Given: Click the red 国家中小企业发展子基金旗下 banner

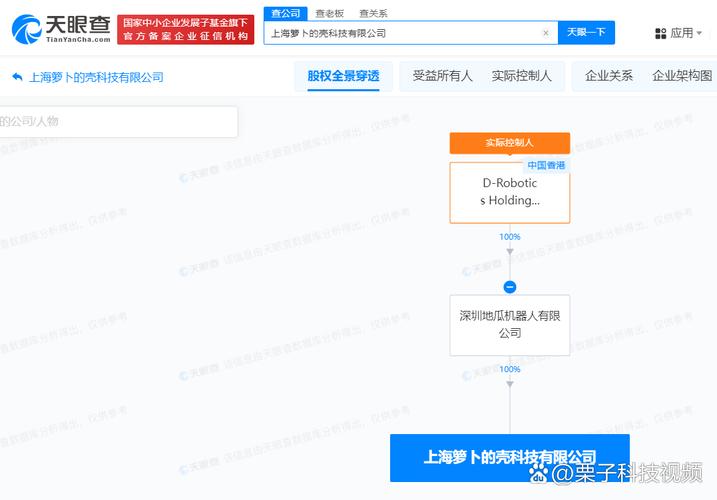Looking at the screenshot, I should (186, 29).
